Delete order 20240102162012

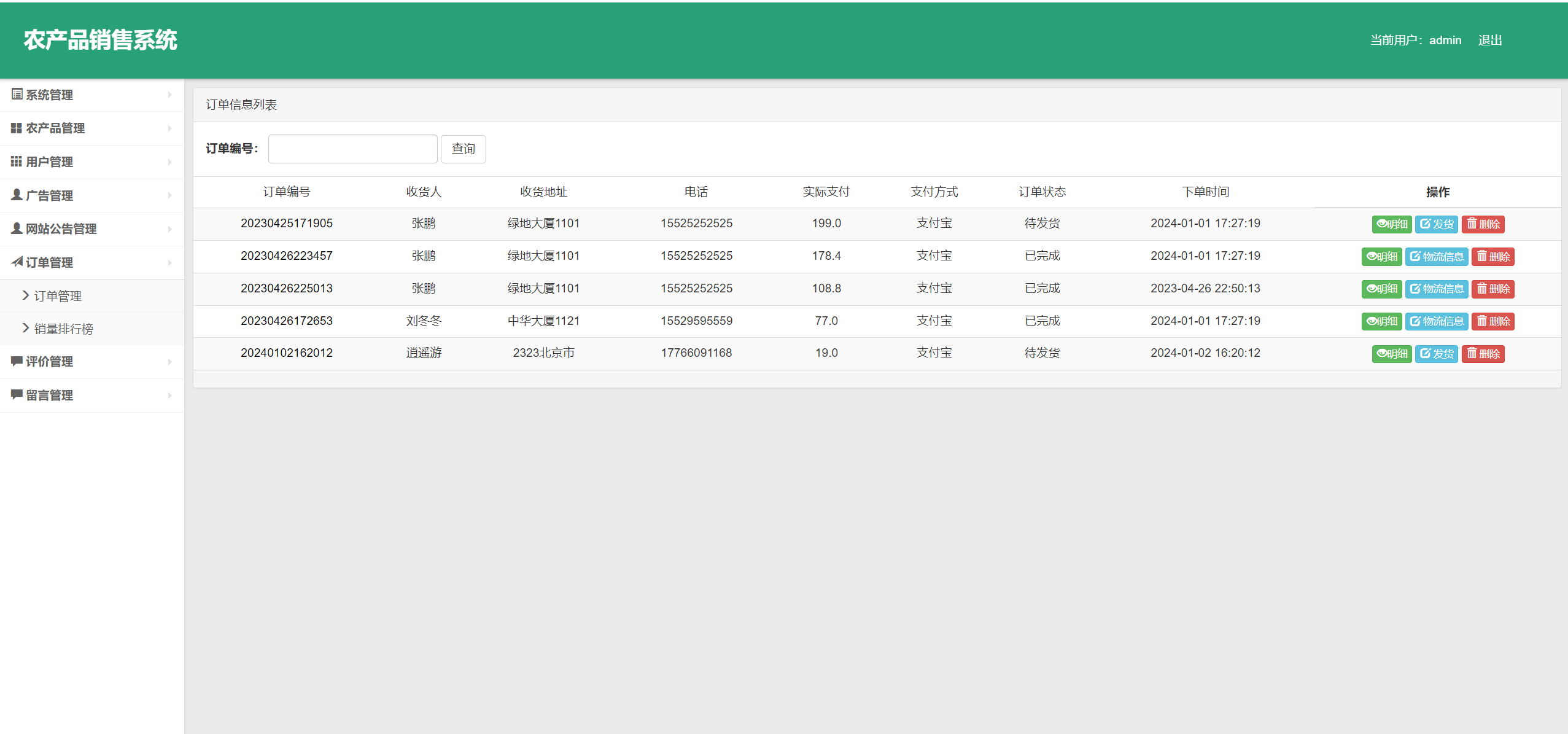(x=1483, y=354)
